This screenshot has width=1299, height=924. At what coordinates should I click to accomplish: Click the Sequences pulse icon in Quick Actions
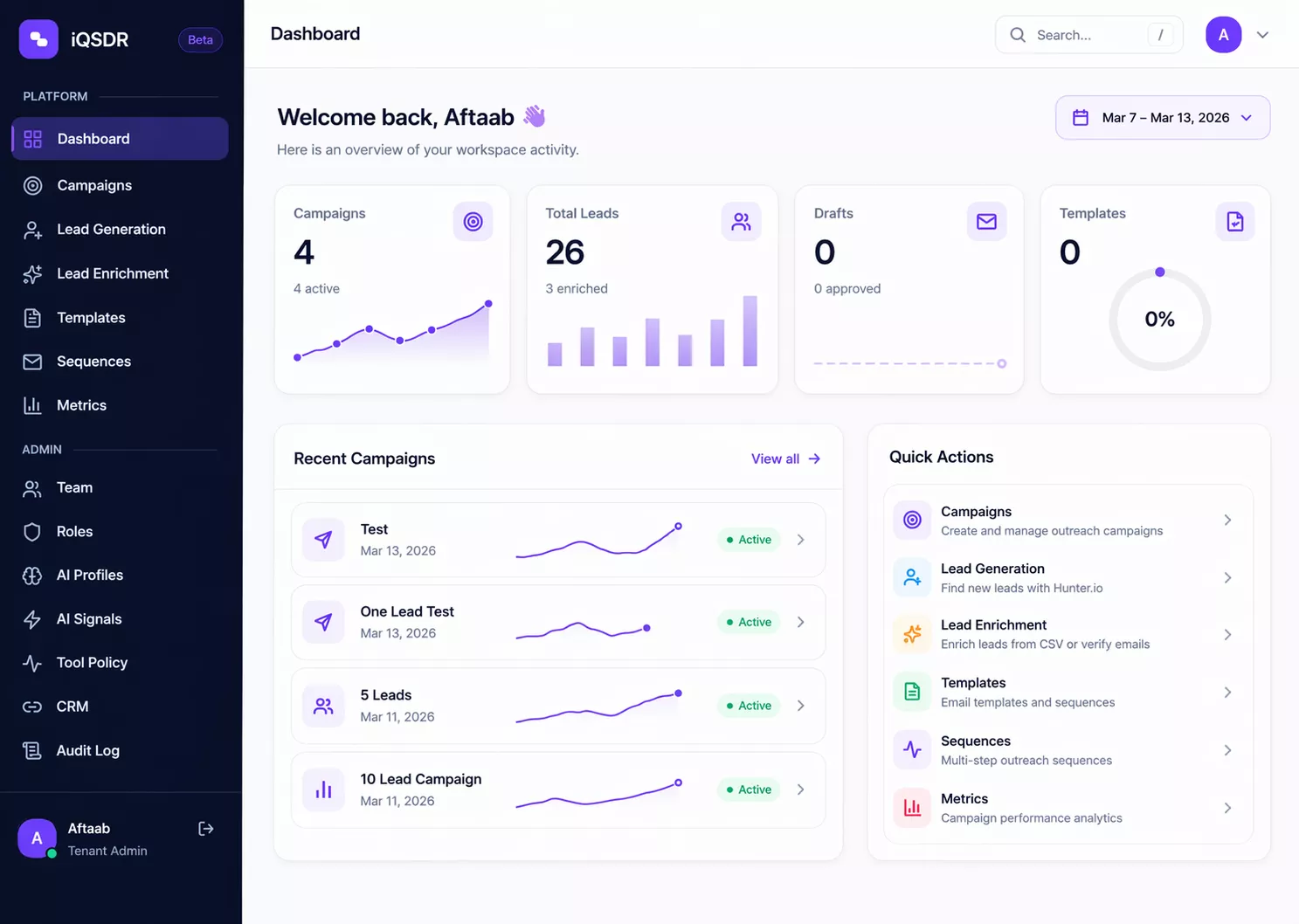[x=912, y=750]
